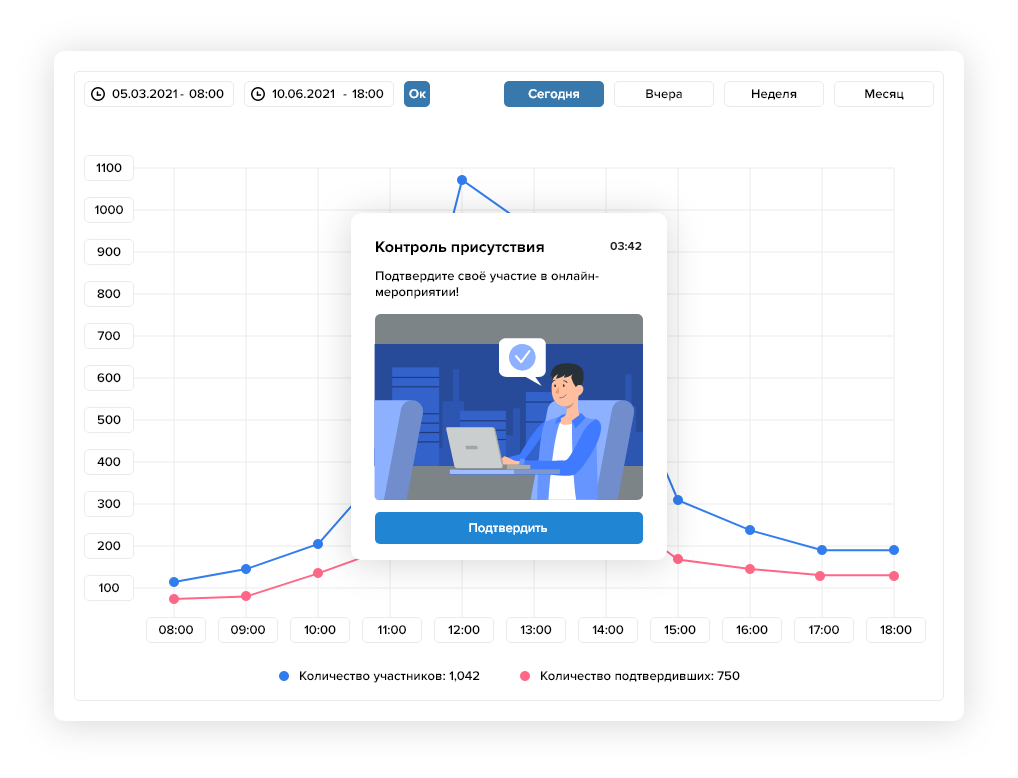Image resolution: width=1018 pixels, height=778 pixels.
Task: Click the blue legend dot for Количество участников
Action: (x=285, y=676)
